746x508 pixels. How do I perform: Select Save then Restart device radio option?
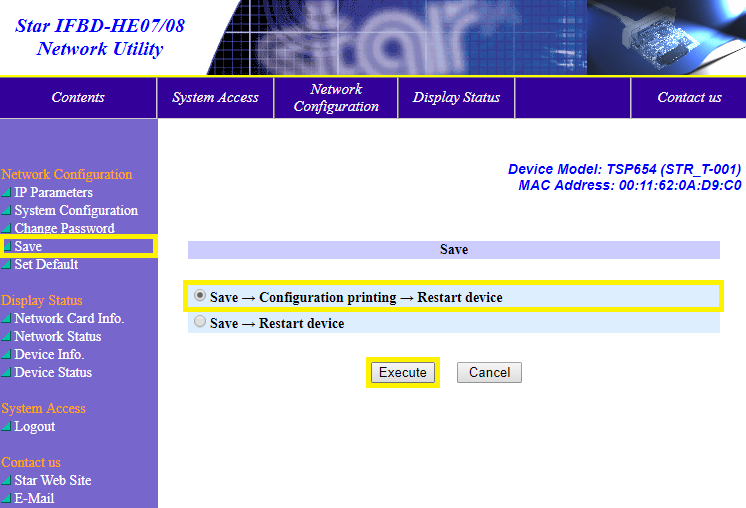[200, 322]
